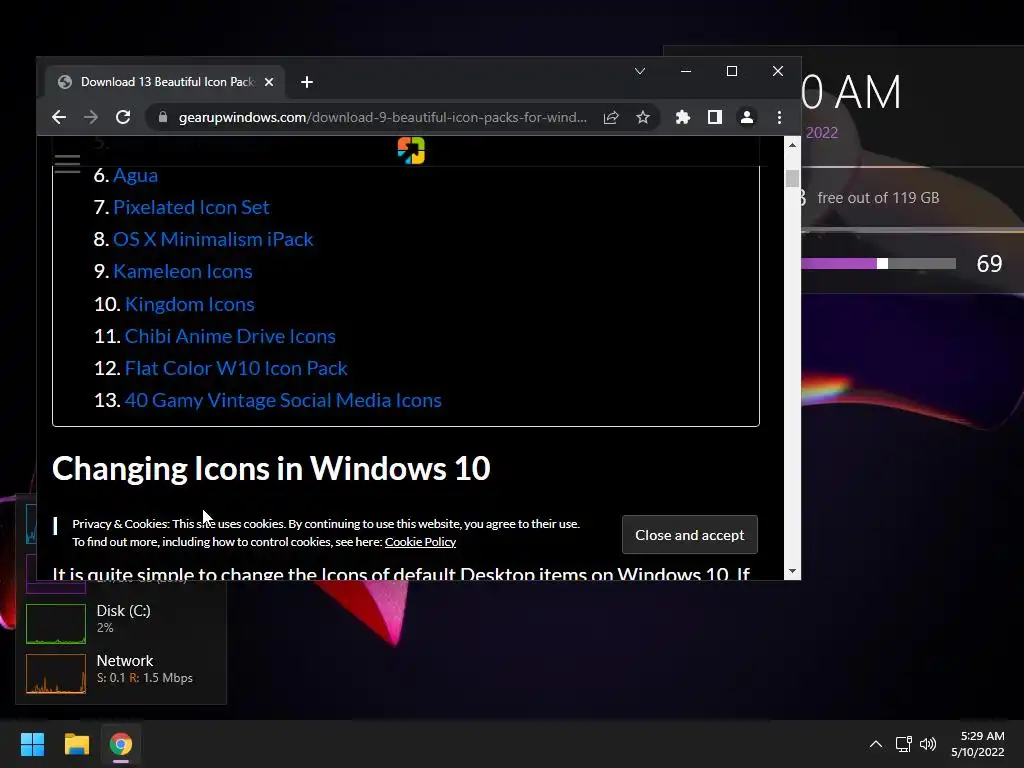Screen dimensions: 1024x768
Task: Click the Close and accept button
Action: tap(690, 535)
